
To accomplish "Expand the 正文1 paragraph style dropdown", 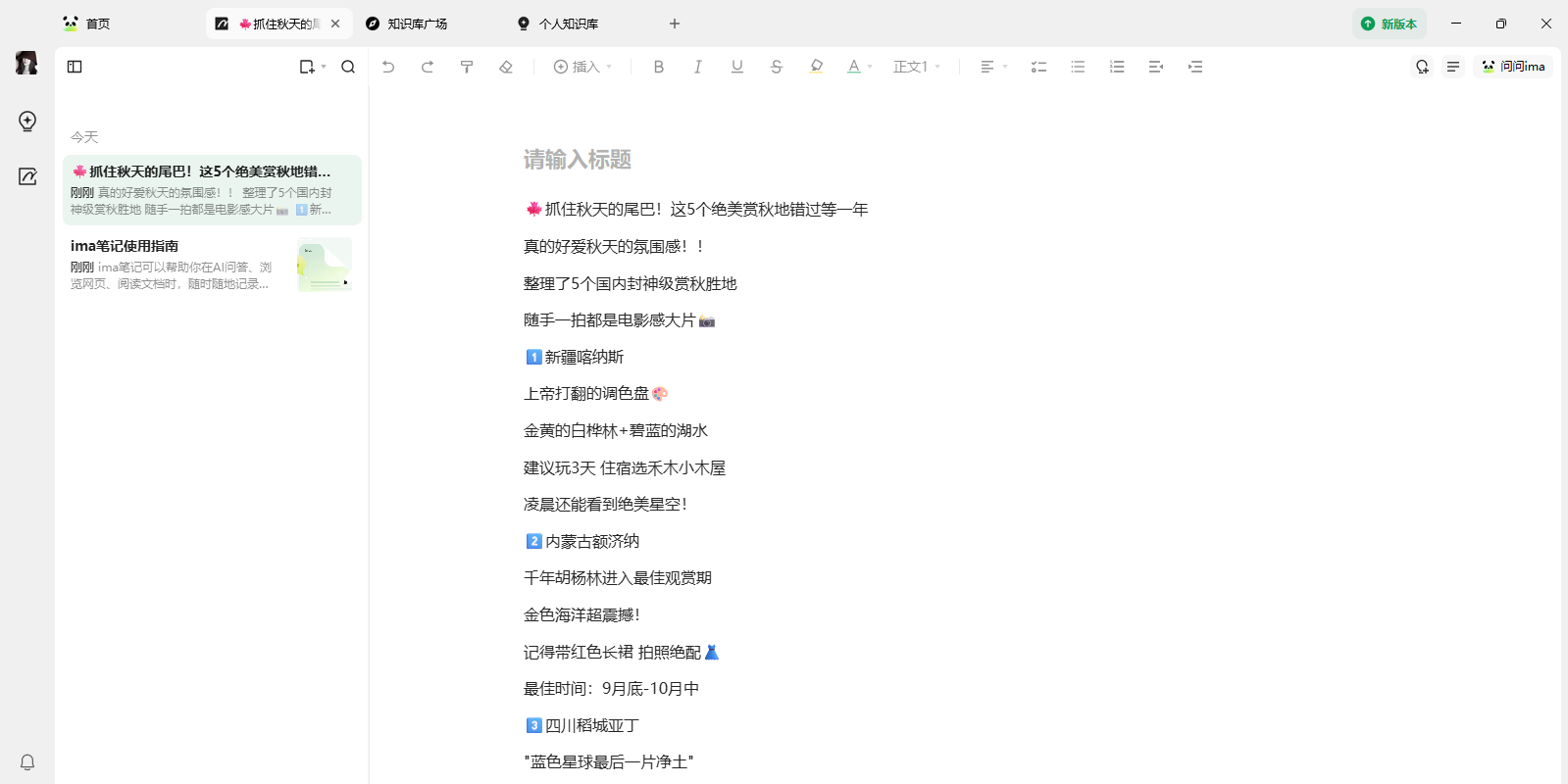I will 917,67.
